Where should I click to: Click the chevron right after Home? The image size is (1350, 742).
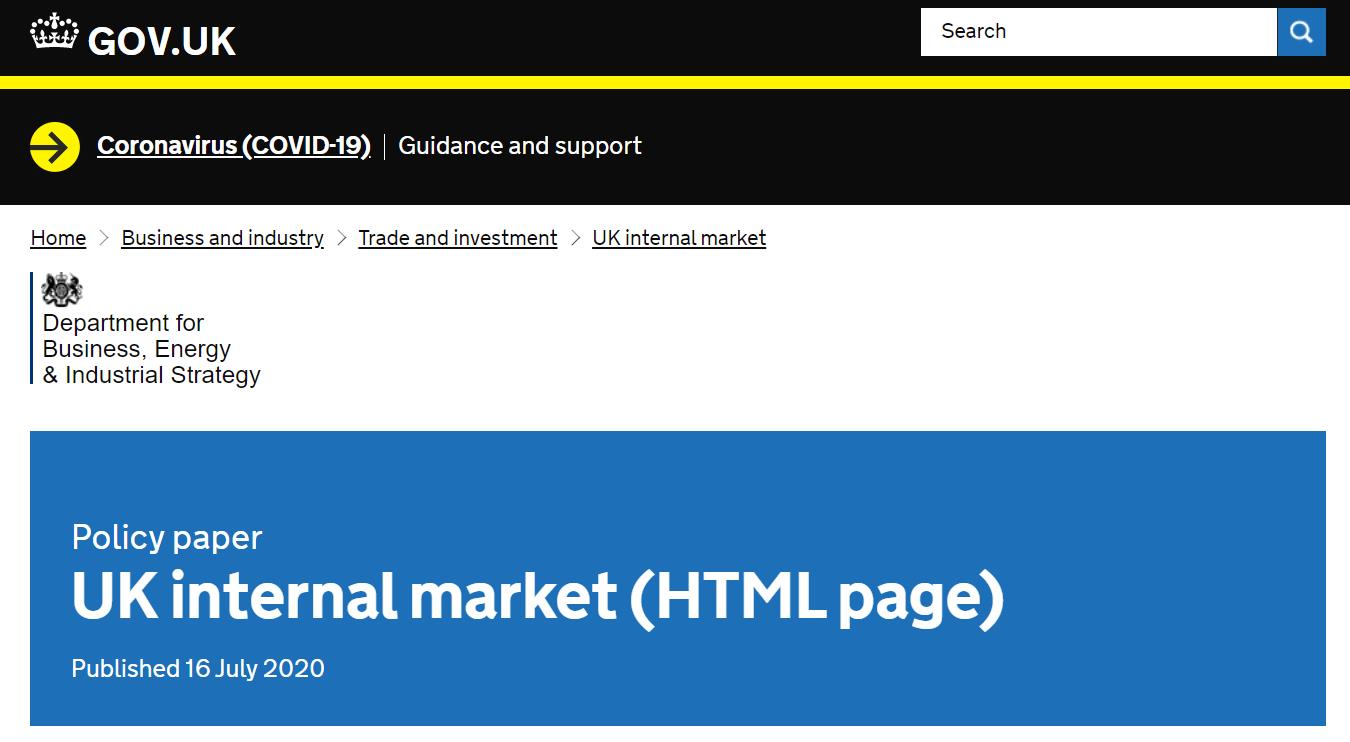104,238
